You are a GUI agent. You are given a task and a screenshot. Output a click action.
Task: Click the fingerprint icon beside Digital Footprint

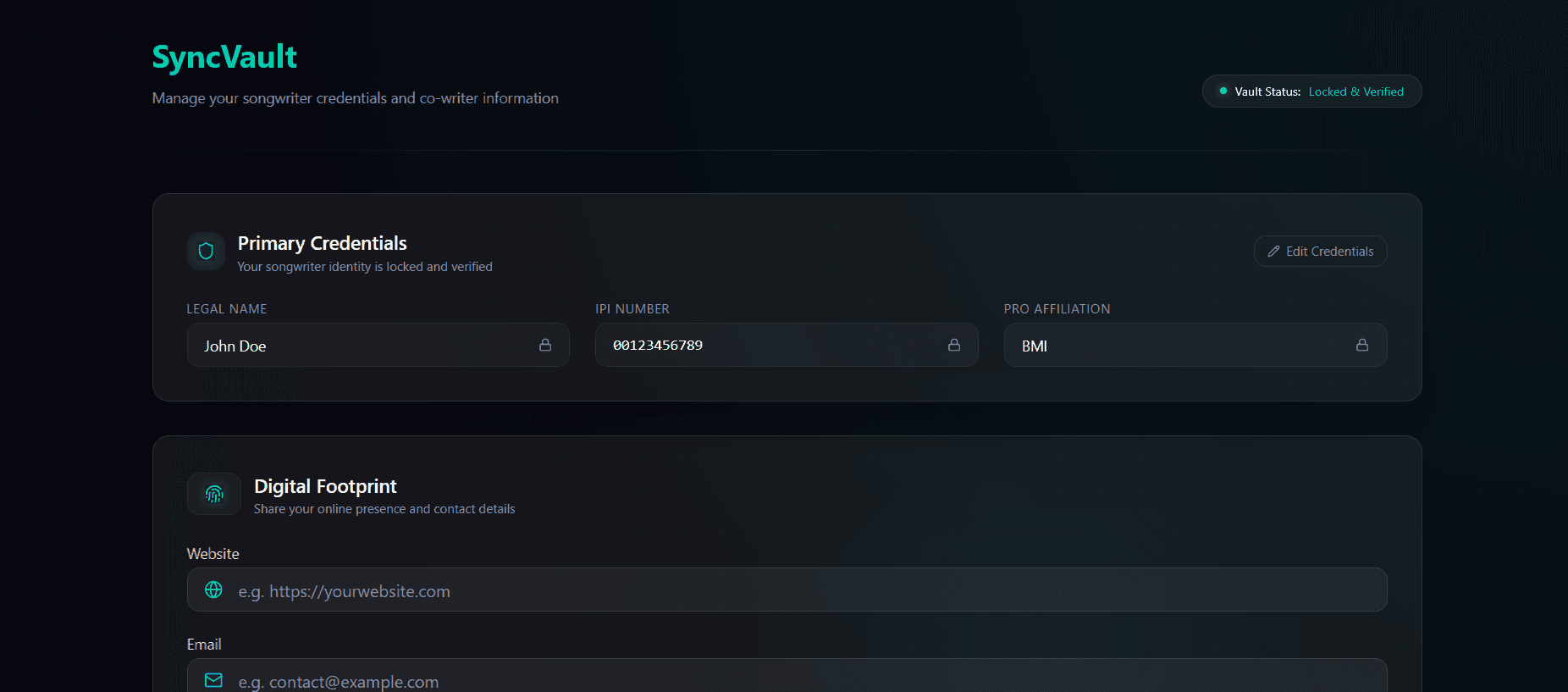214,494
